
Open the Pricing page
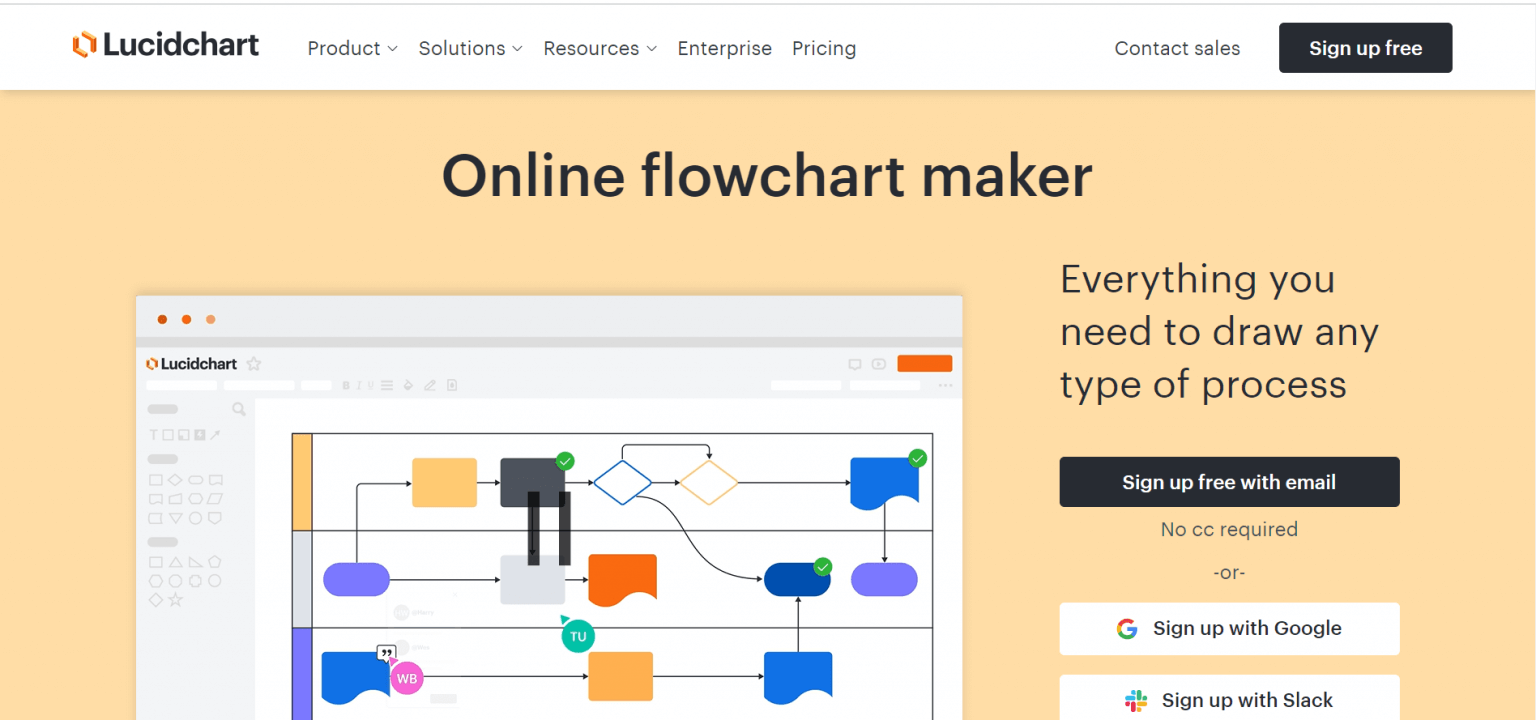824,48
